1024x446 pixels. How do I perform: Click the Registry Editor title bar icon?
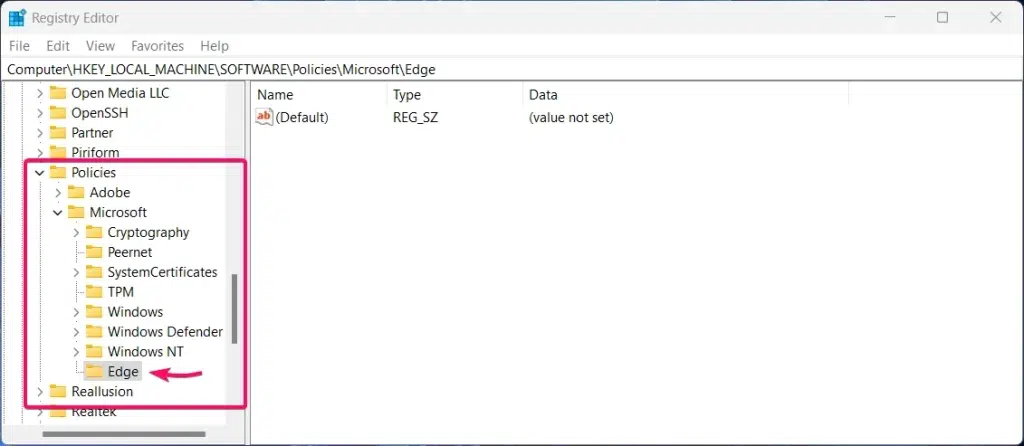pyautogui.click(x=17, y=18)
